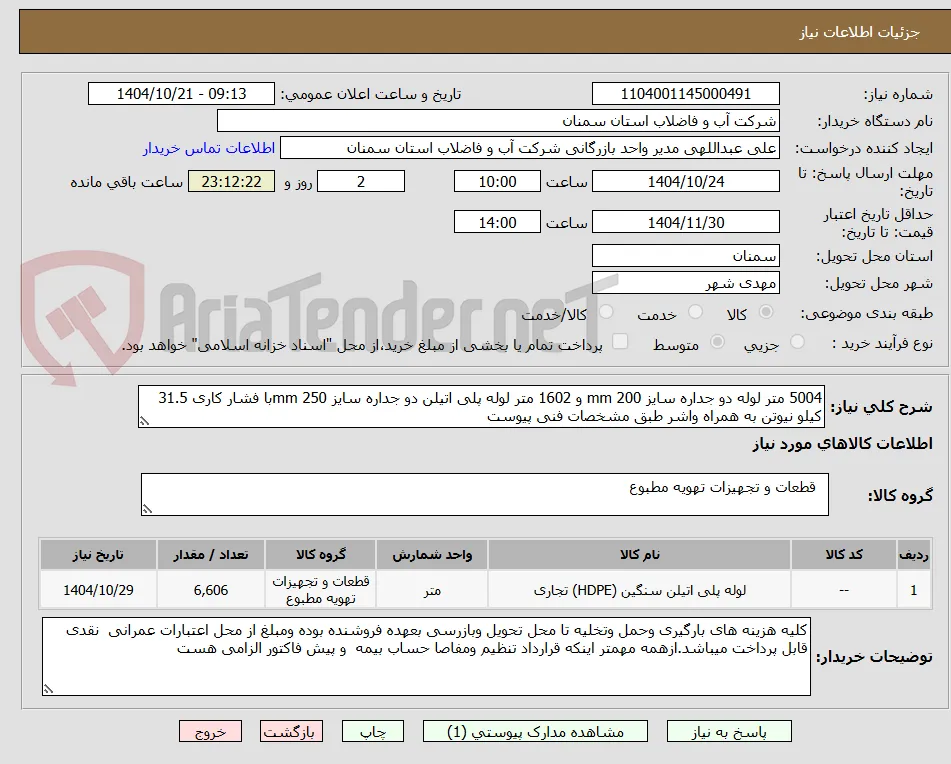951x764 pixels.
Task: Click the response deadline time 10:00
Action: (497, 181)
